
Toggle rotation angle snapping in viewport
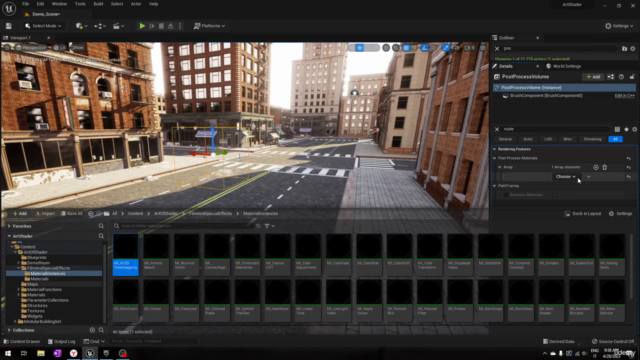[425, 48]
